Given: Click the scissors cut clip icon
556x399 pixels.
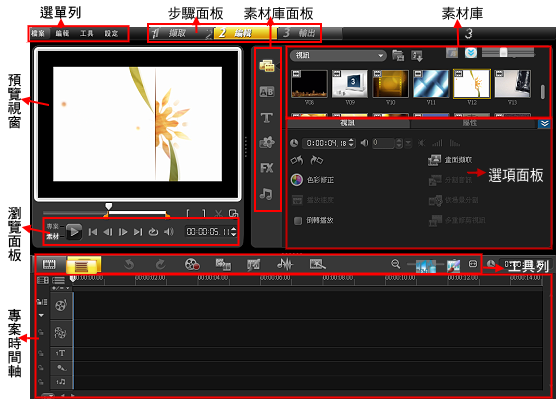Looking at the screenshot, I should pos(218,214).
